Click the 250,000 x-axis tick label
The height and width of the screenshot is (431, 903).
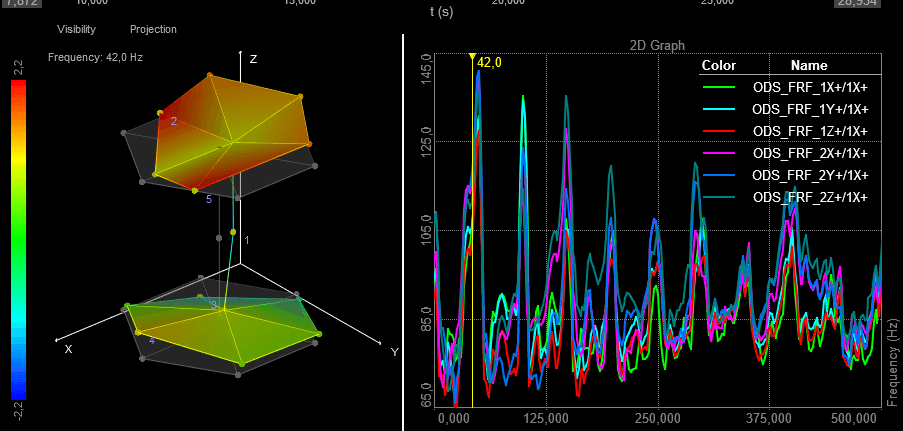[658, 417]
